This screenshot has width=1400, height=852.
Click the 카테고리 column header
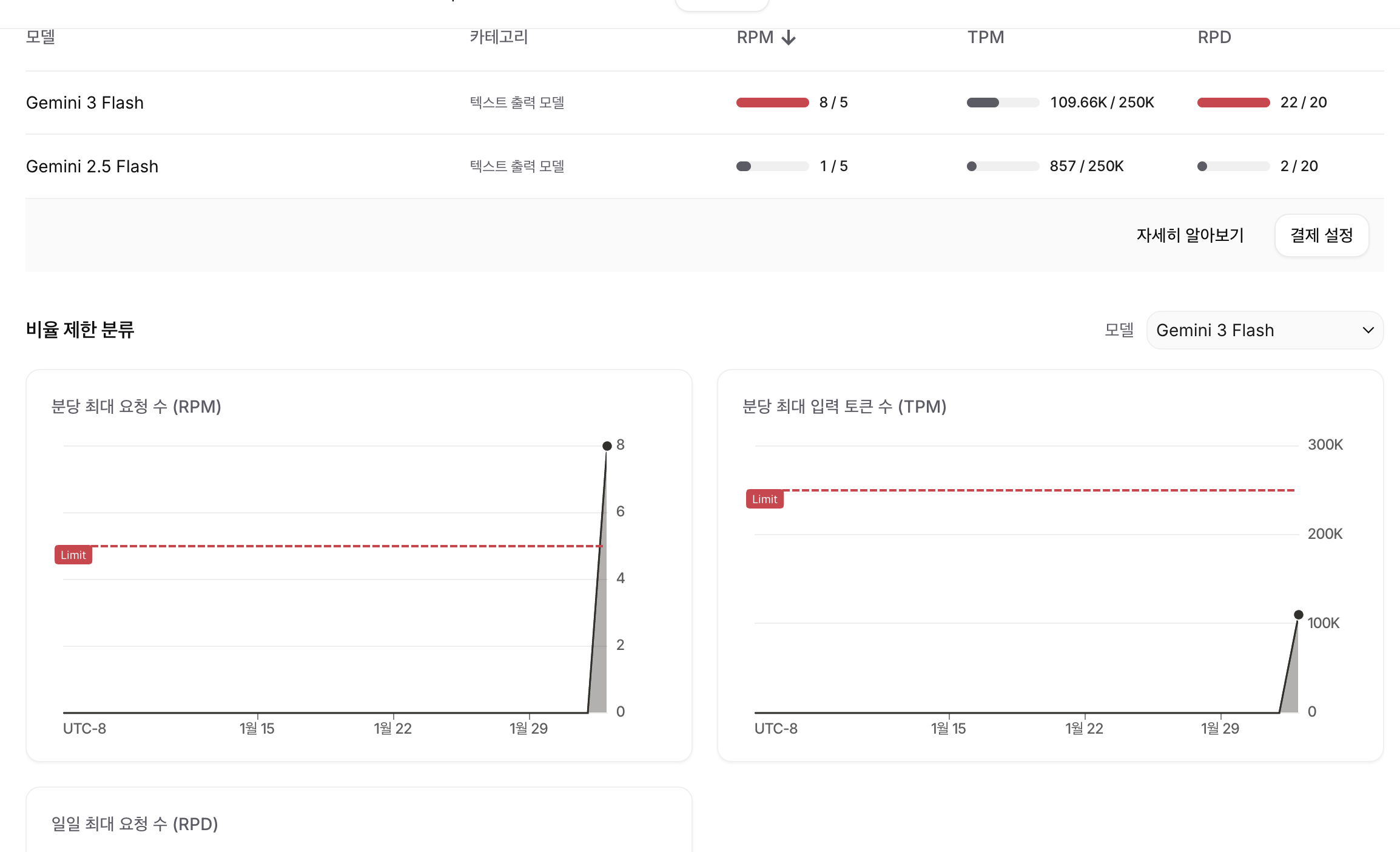pos(499,37)
